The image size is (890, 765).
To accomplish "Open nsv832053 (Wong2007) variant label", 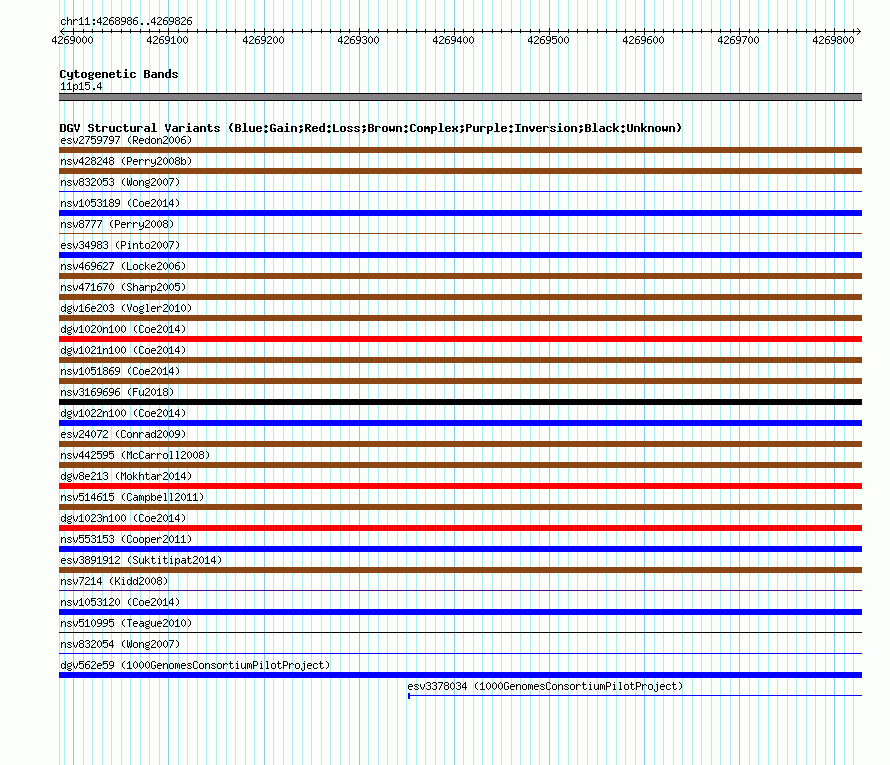I will pyautogui.click(x=120, y=182).
